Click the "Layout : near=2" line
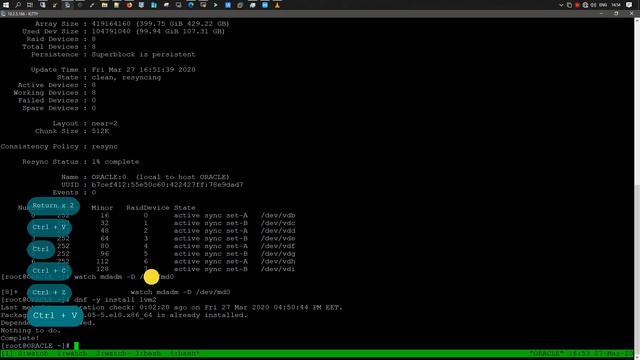This screenshot has width=640, height=360. click(85, 124)
